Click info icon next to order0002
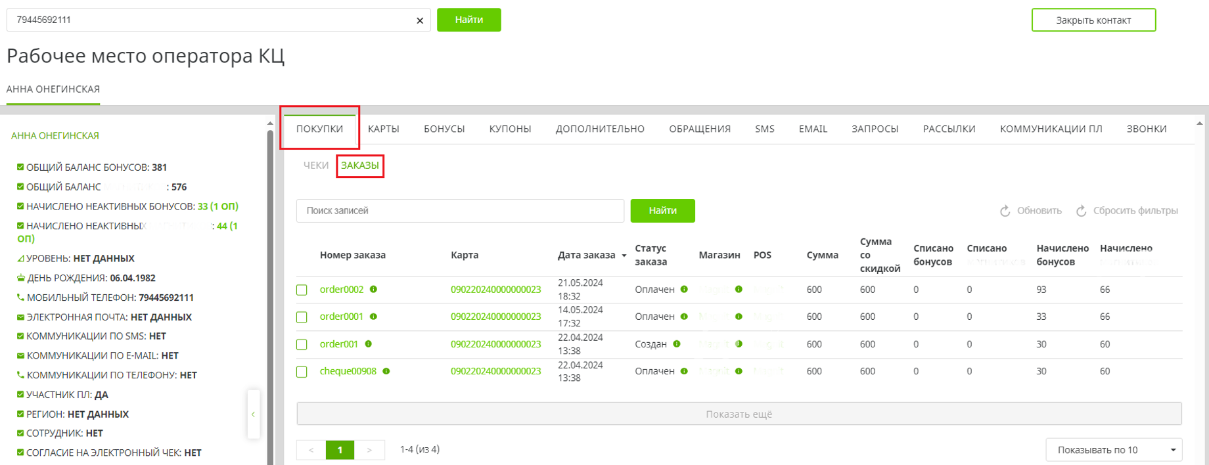Viewport: 1209px width, 465px height. [374, 290]
